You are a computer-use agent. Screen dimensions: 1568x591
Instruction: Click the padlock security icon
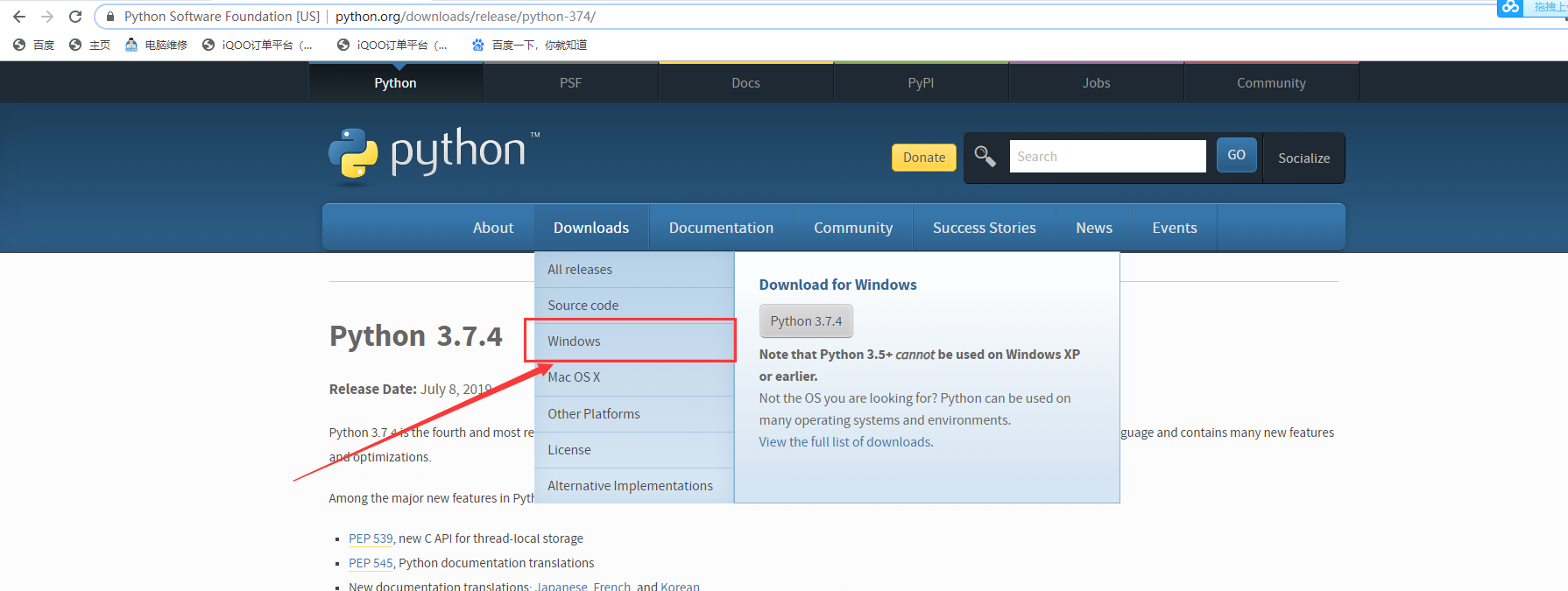pyautogui.click(x=110, y=17)
